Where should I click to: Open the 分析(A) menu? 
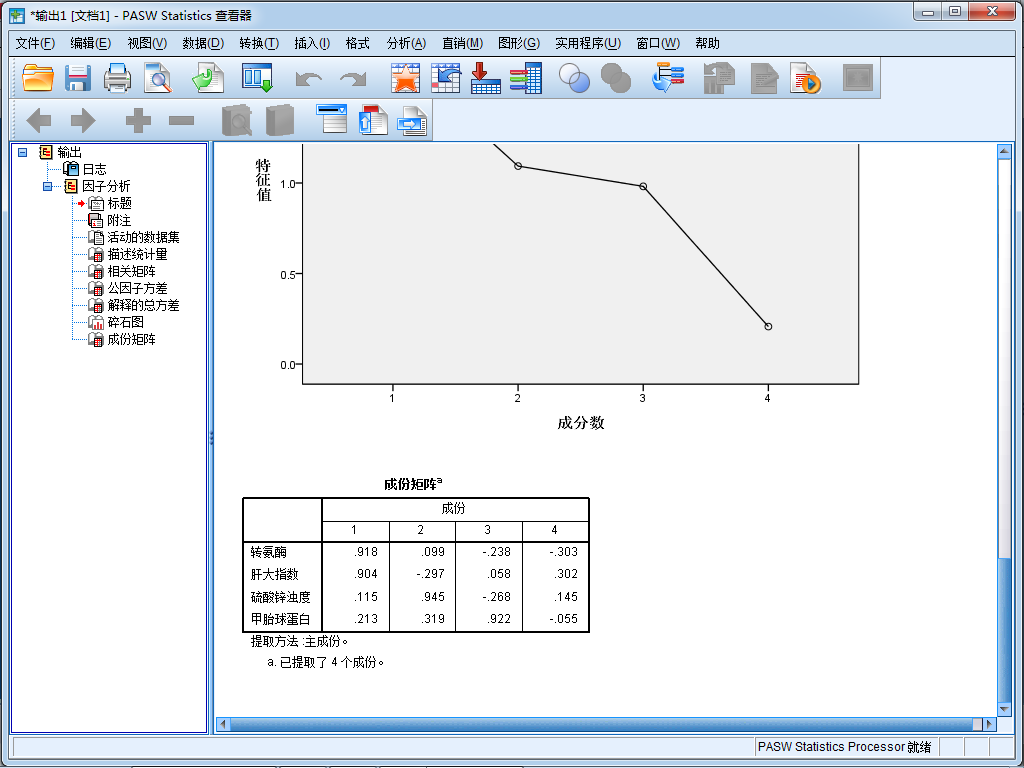tap(406, 43)
